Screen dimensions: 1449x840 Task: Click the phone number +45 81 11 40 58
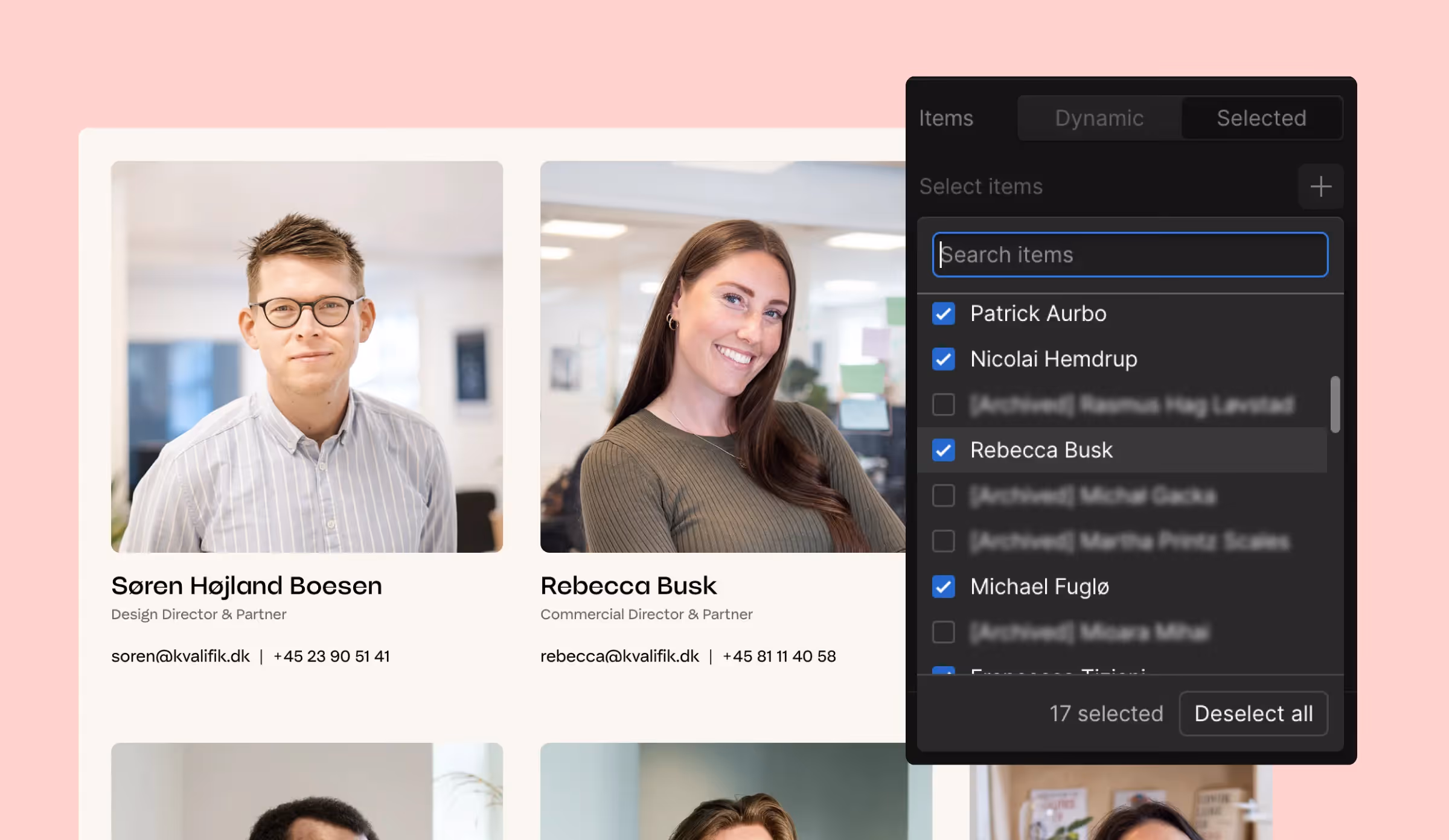[x=779, y=656]
